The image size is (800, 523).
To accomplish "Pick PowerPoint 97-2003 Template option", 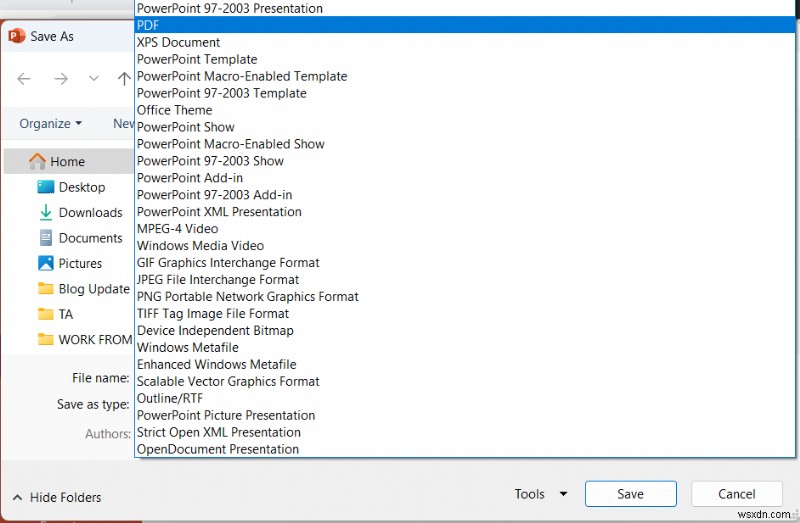I will click(x=465, y=93).
